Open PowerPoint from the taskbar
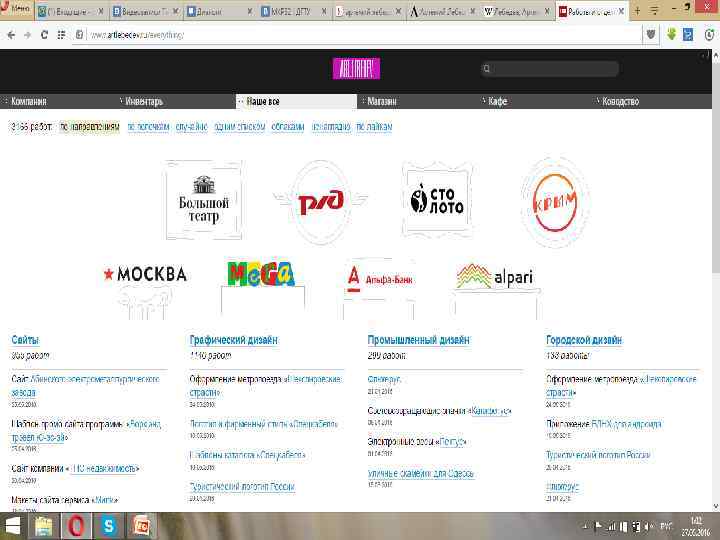Viewport: 720px width, 540px height. 141,526
